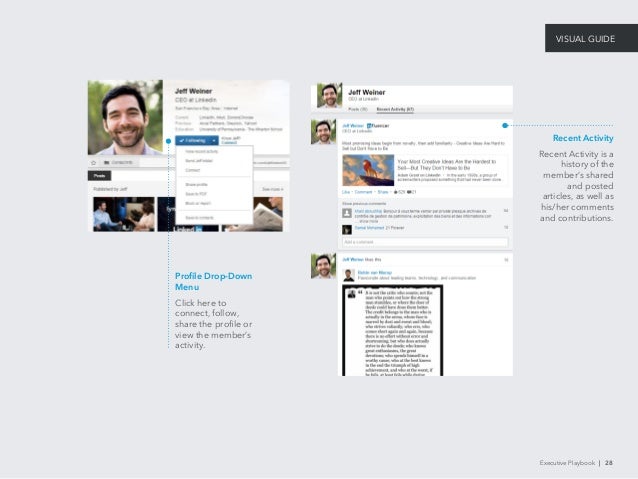Click the avatar beside the first activity post
Image resolution: width=638 pixels, height=479 pixels.
[323, 132]
